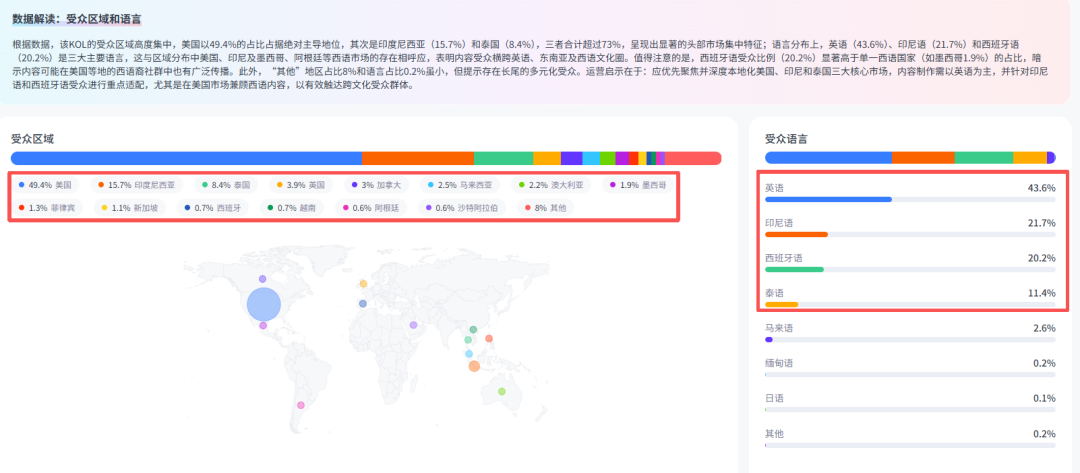Select the 1.3% 菲律宾 legend chip
The height and width of the screenshot is (473, 1080).
pos(46,207)
